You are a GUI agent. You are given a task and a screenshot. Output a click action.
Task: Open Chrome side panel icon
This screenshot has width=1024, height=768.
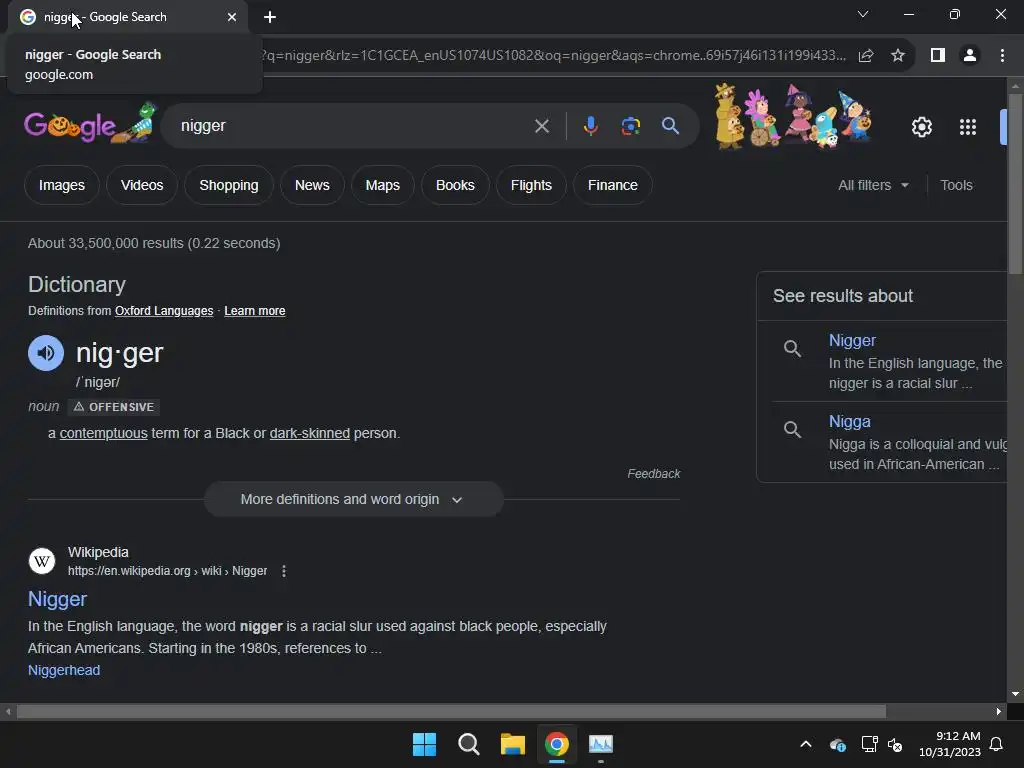[938, 56]
